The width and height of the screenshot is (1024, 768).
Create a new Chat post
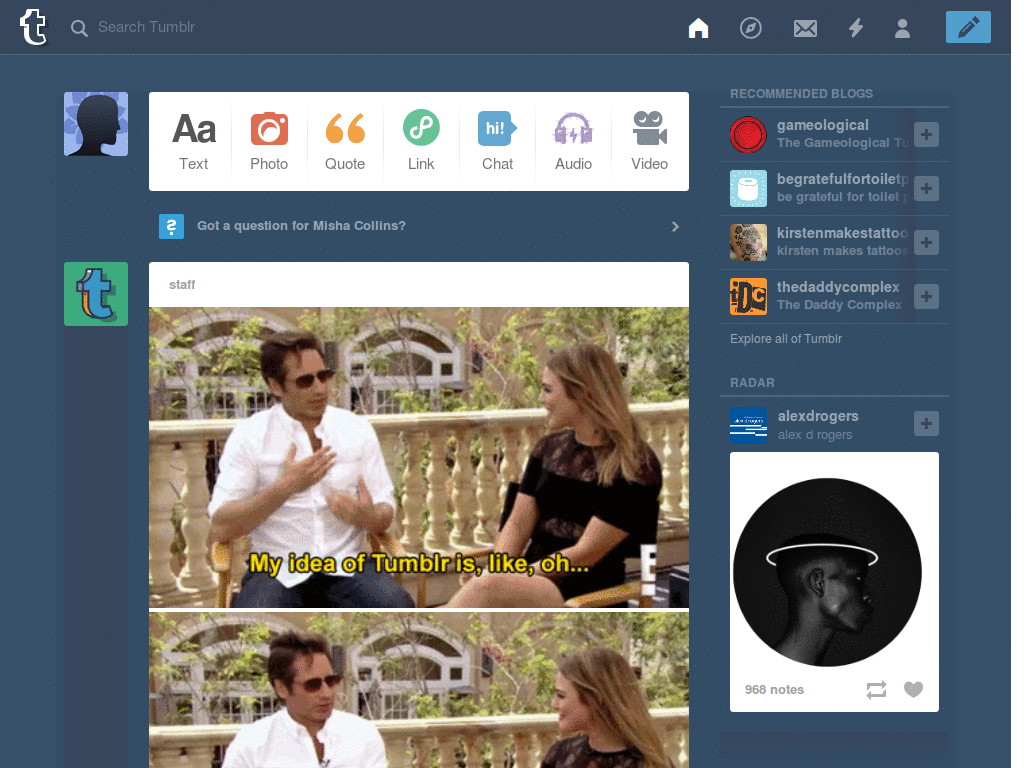click(497, 142)
